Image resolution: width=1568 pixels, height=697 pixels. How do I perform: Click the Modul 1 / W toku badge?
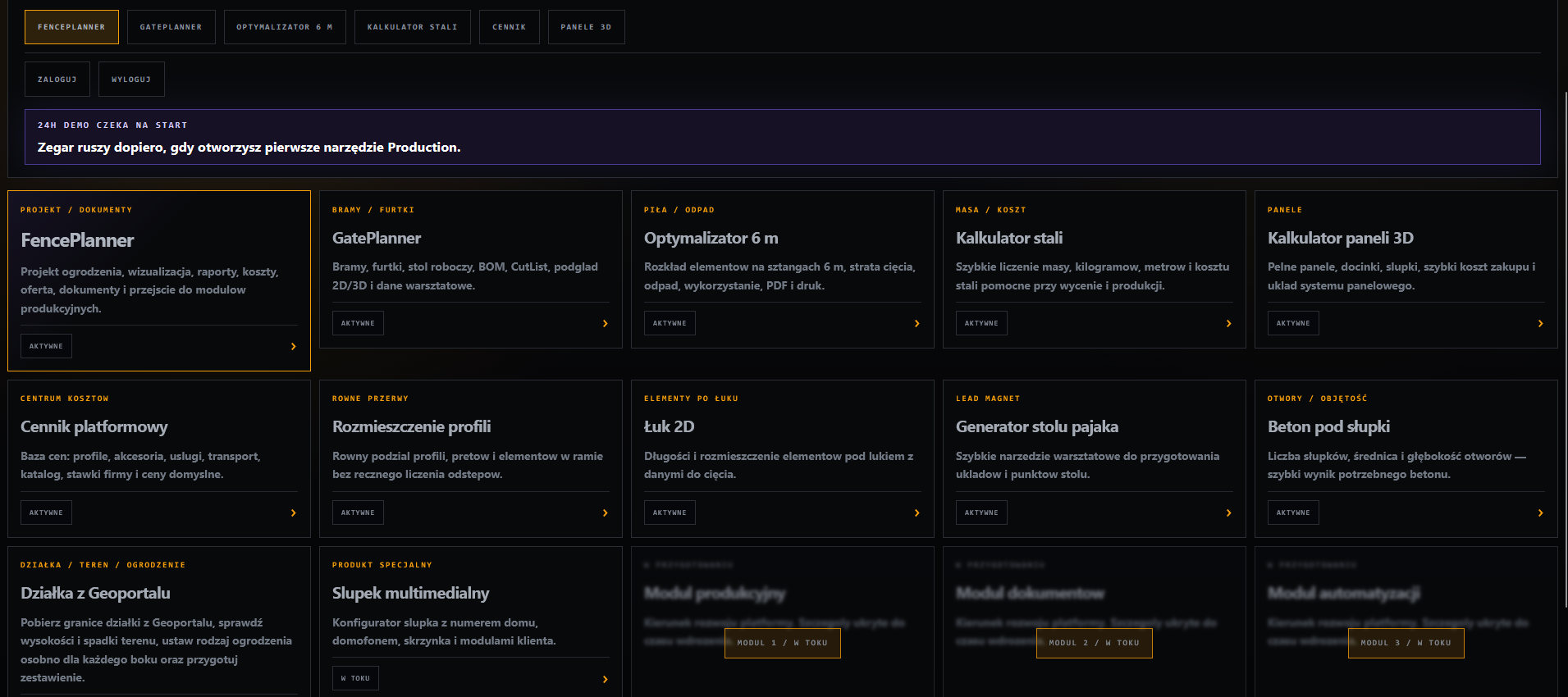783,643
